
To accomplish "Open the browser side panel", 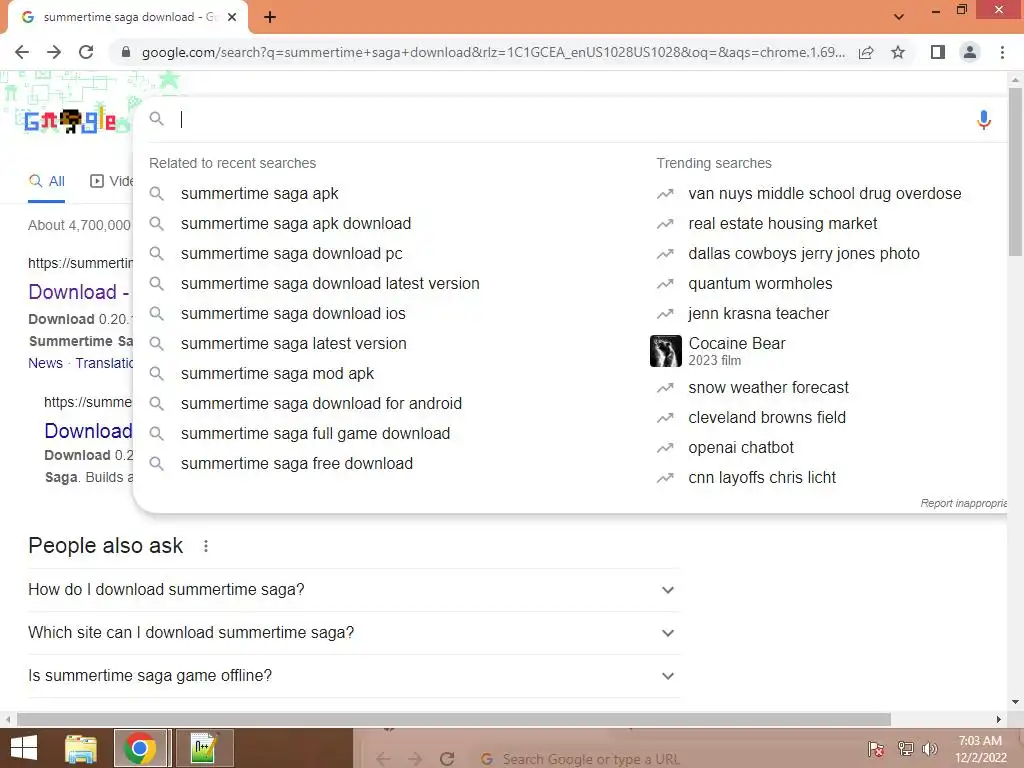I will tap(938, 52).
